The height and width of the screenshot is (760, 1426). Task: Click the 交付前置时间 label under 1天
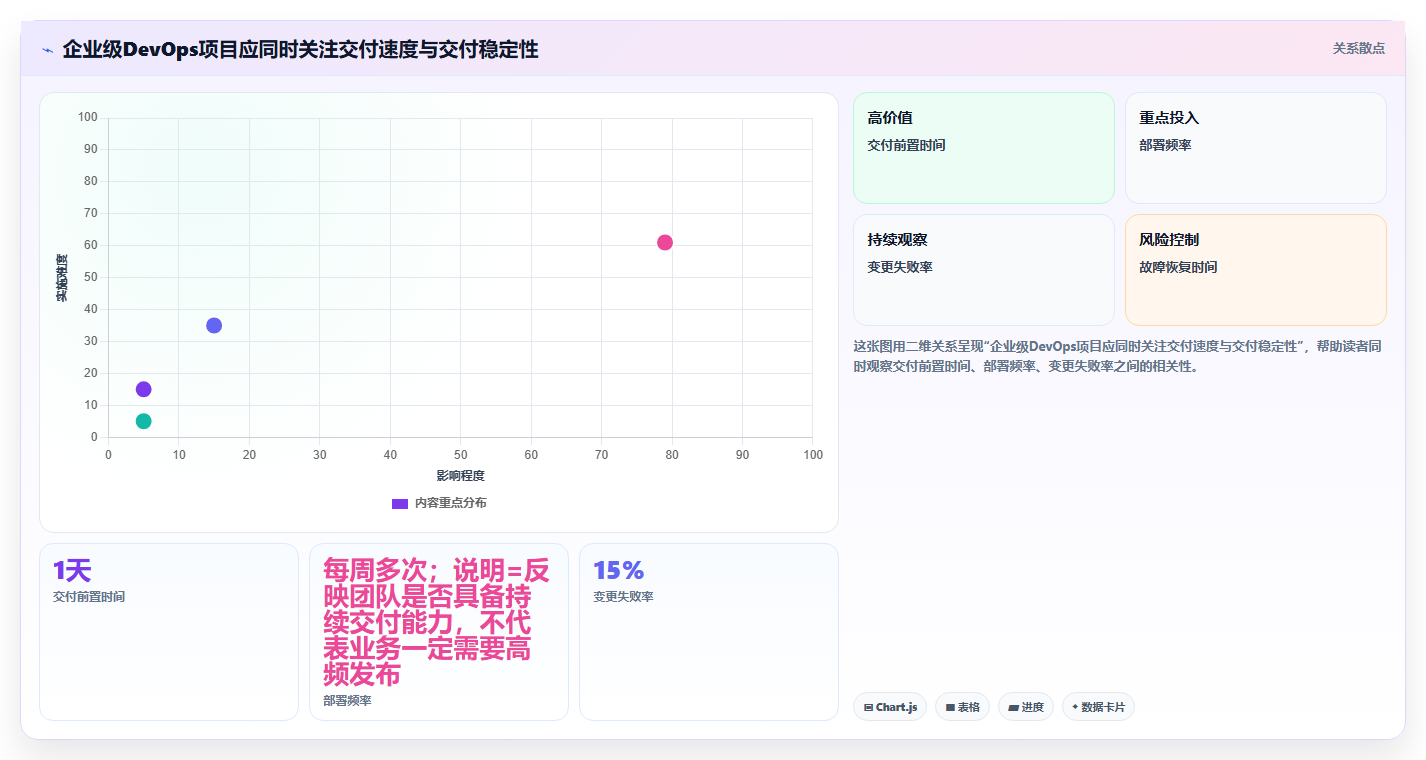point(89,597)
